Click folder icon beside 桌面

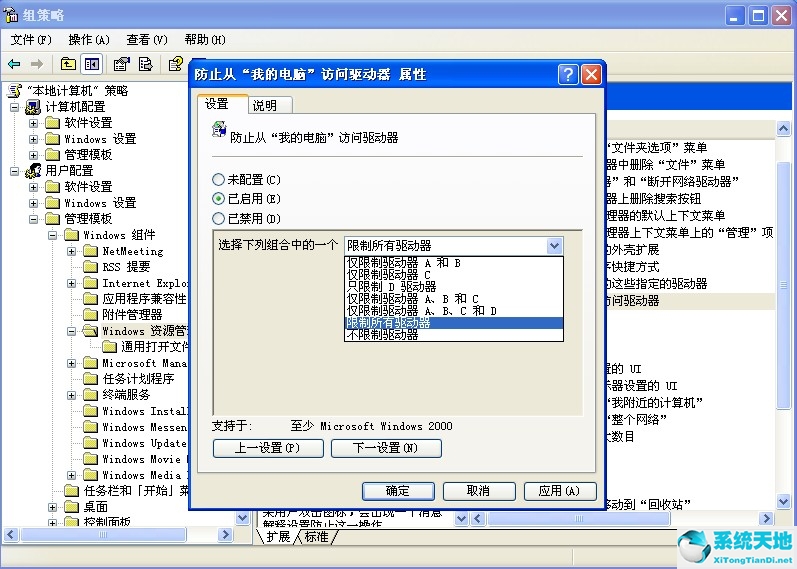(x=72, y=506)
